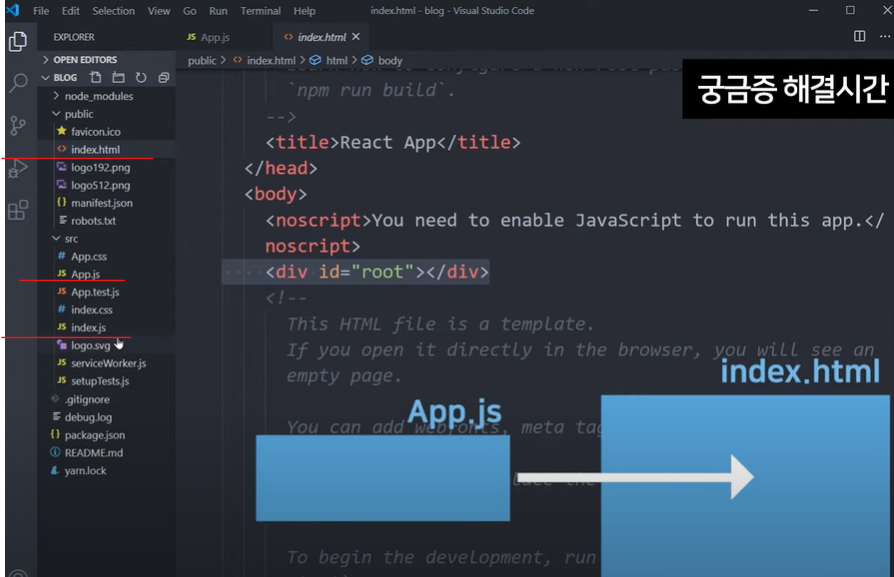Switch to the index.html editor tab
This screenshot has width=894, height=577.
click(322, 37)
